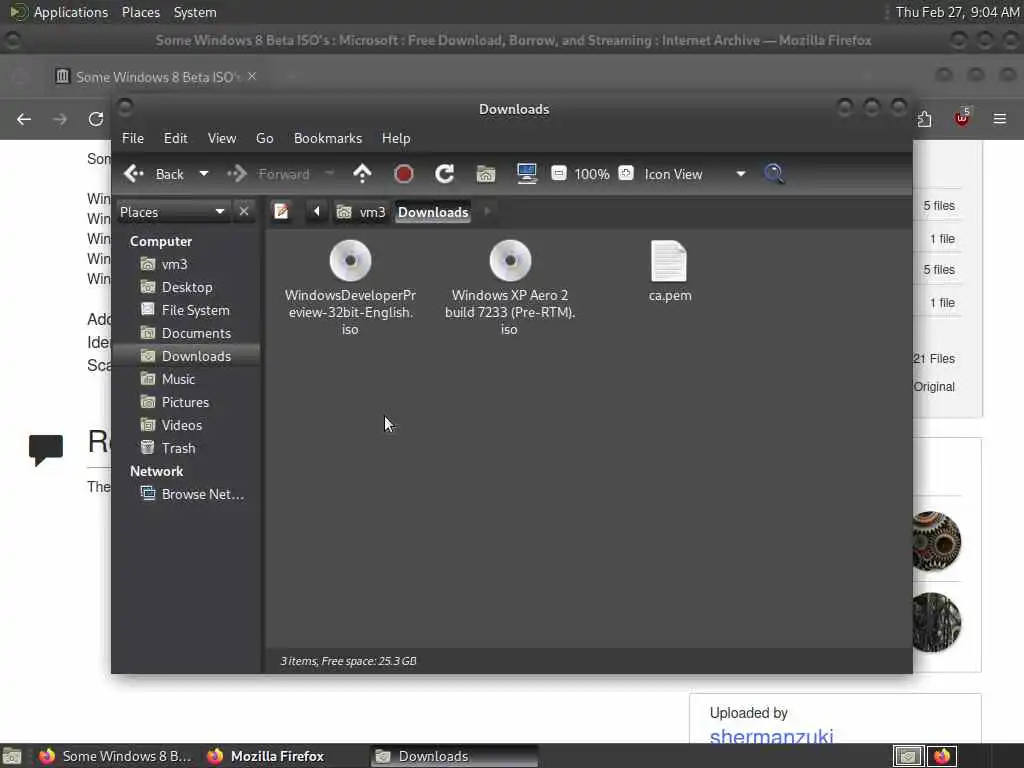Screen dimensions: 1024x768
Task: Switch workspace via the Firefox workspace switcher icon
Action: tap(942, 756)
